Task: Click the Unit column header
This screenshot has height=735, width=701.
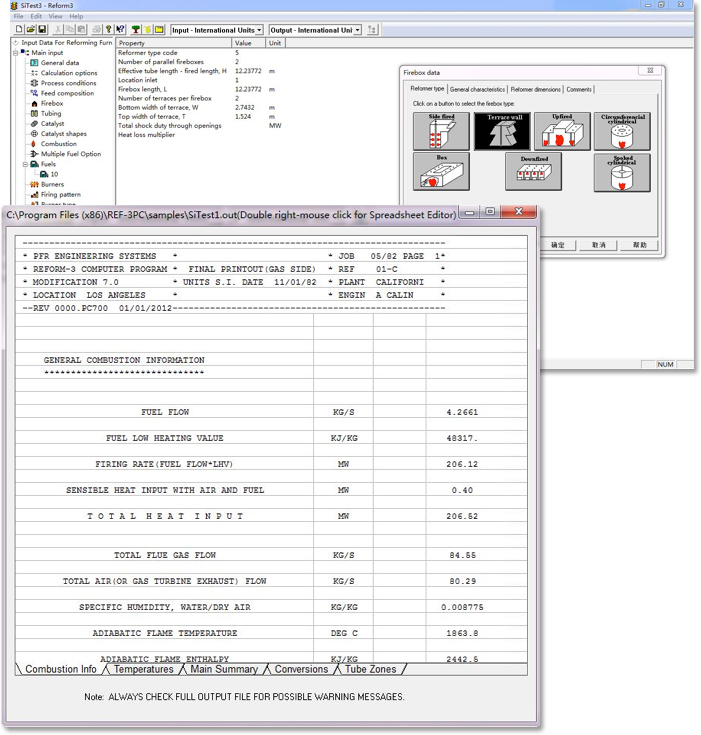Action: 275,43
